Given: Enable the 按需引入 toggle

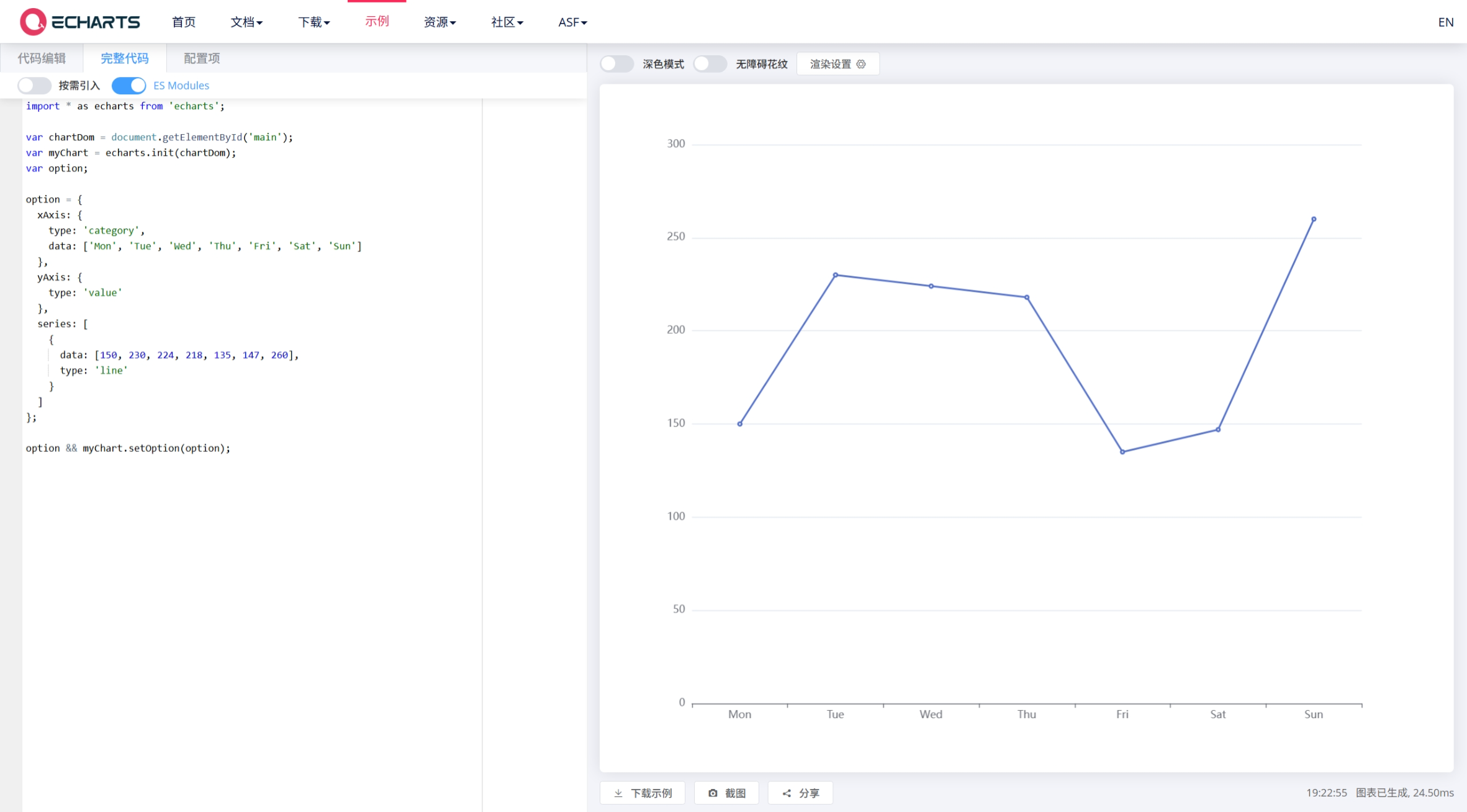Looking at the screenshot, I should 34,85.
